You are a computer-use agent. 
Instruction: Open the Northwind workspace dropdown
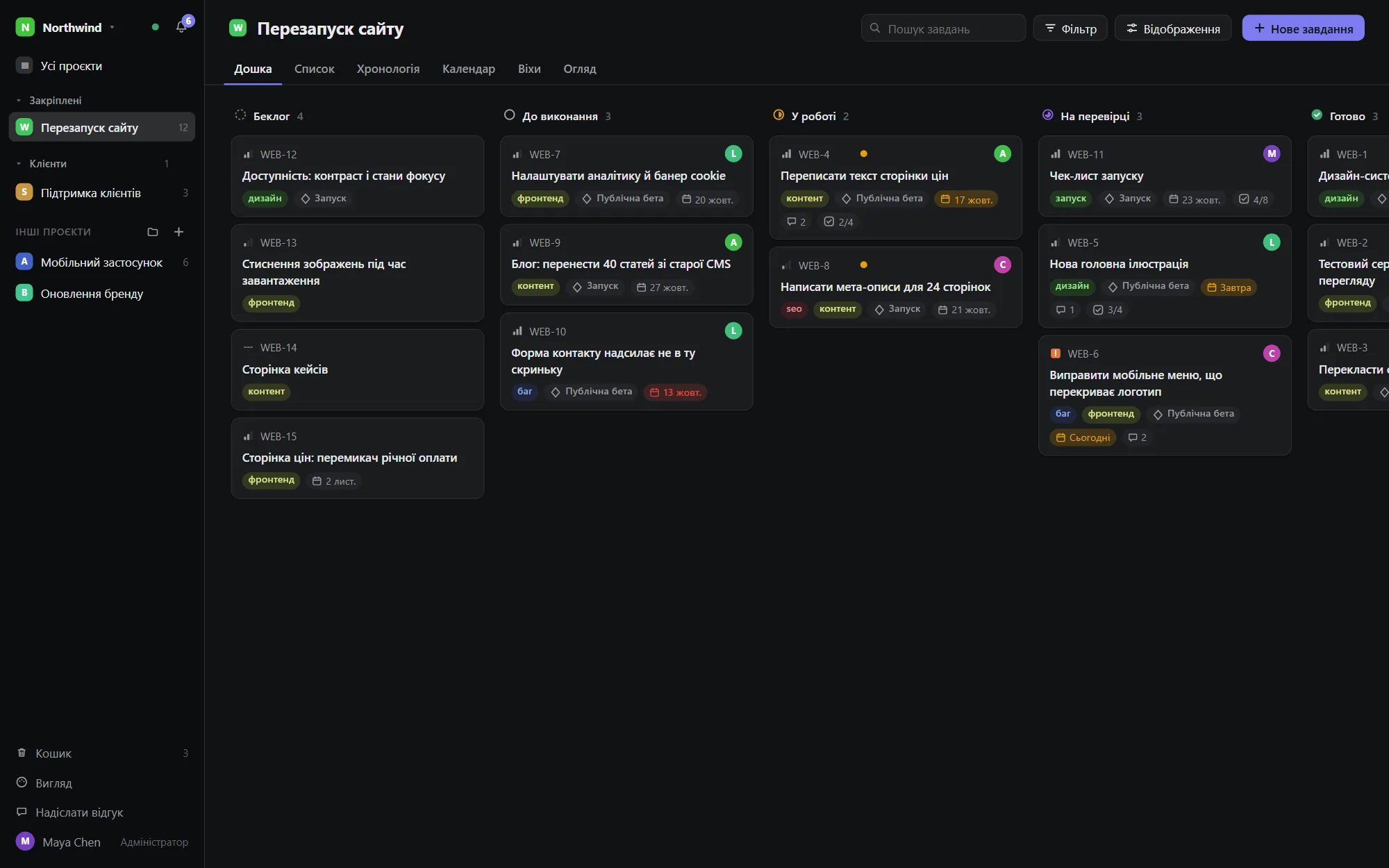[65, 27]
